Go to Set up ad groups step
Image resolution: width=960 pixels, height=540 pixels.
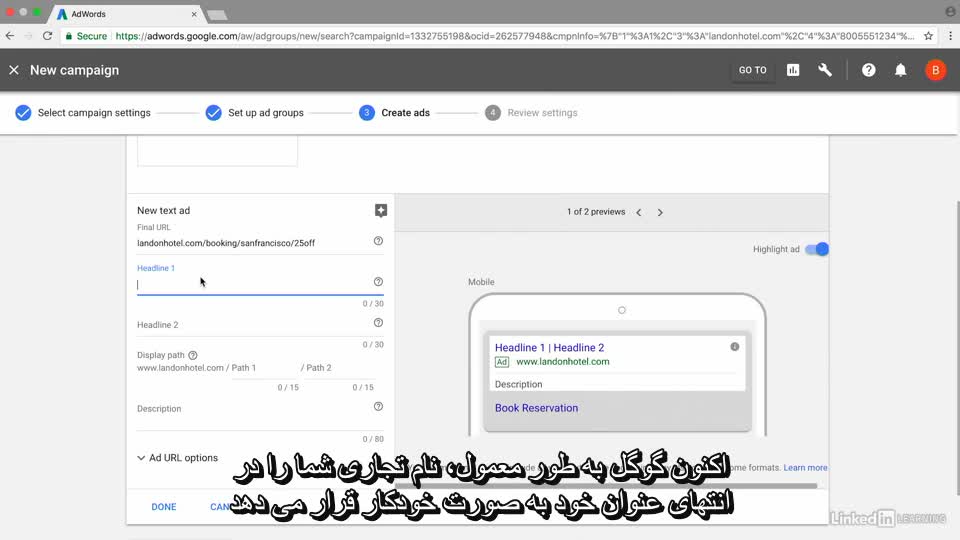pyautogui.click(x=255, y=113)
